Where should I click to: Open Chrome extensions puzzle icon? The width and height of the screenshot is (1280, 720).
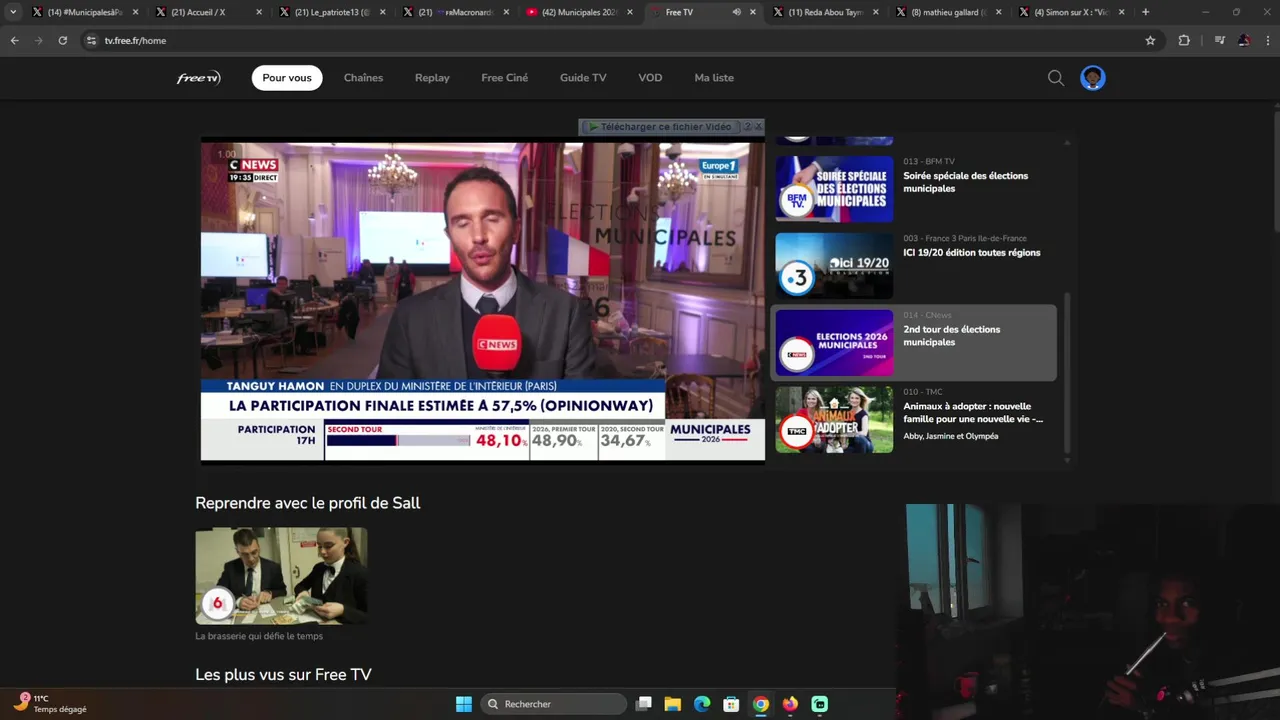1184,40
